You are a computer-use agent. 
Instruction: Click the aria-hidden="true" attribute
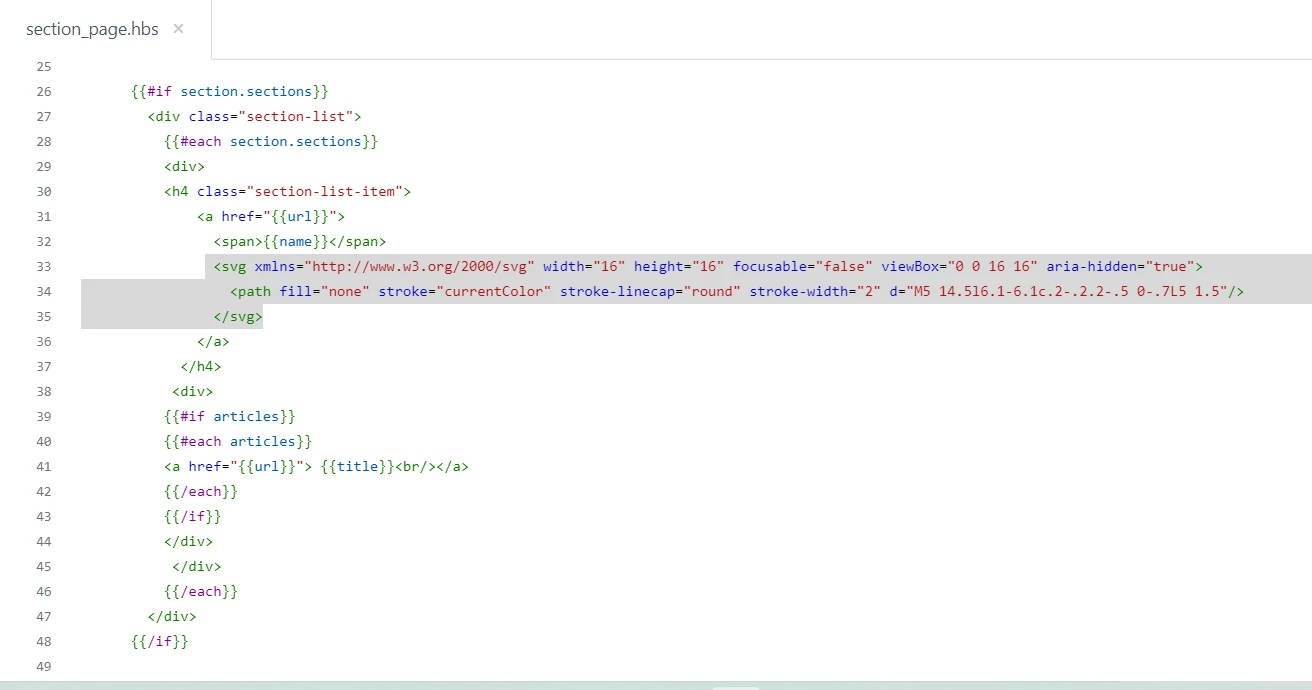pos(1121,267)
